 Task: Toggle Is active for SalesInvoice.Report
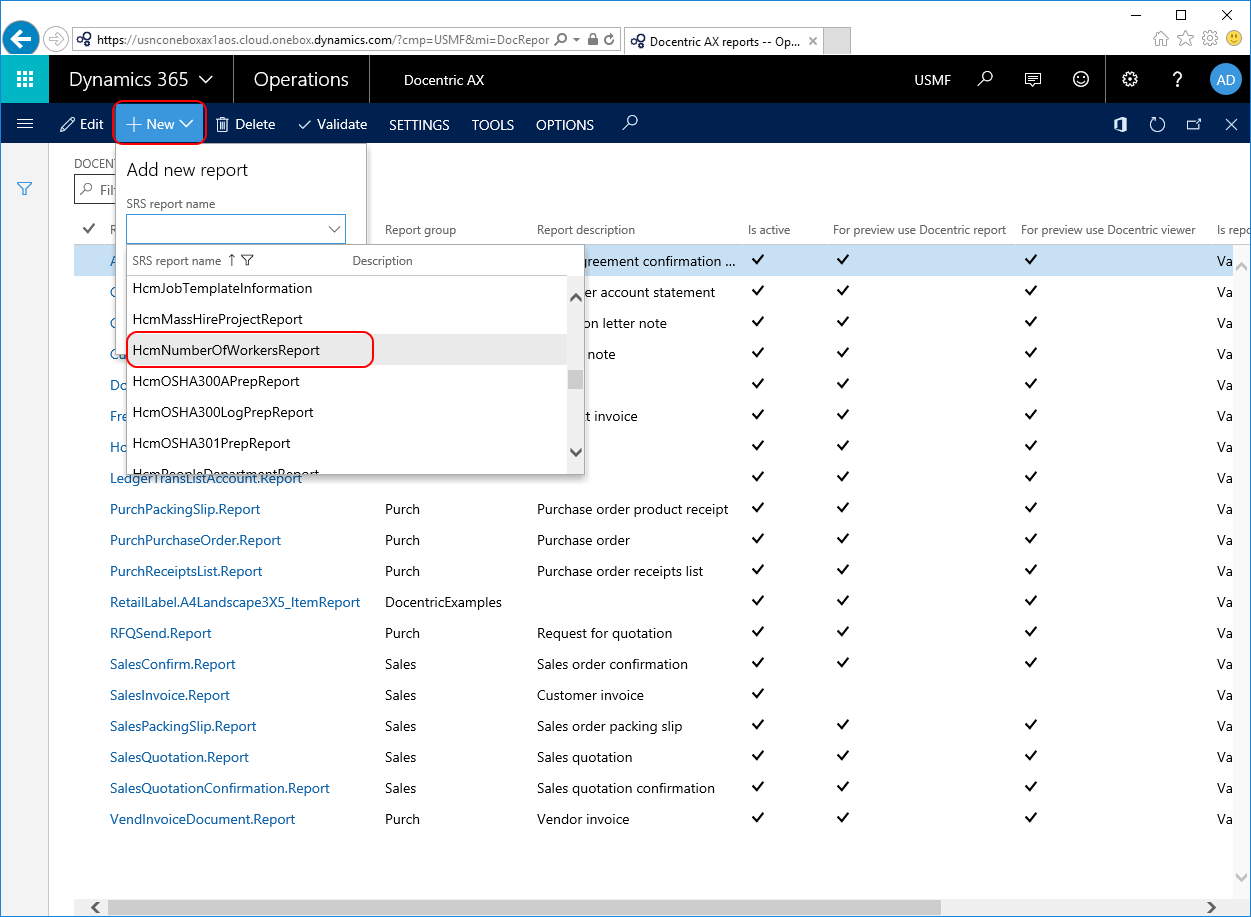coord(758,694)
